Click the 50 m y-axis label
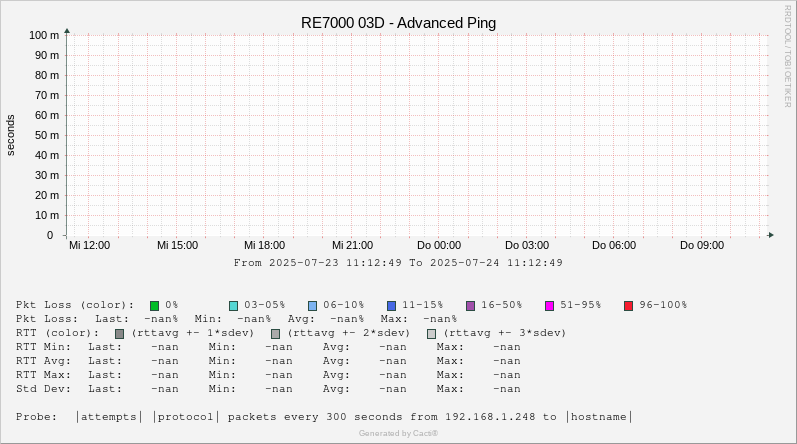The height and width of the screenshot is (444, 797). pos(46,135)
